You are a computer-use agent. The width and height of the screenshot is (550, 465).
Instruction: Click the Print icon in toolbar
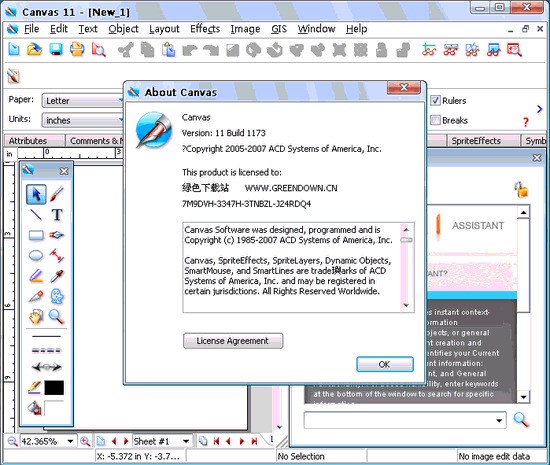coord(77,49)
